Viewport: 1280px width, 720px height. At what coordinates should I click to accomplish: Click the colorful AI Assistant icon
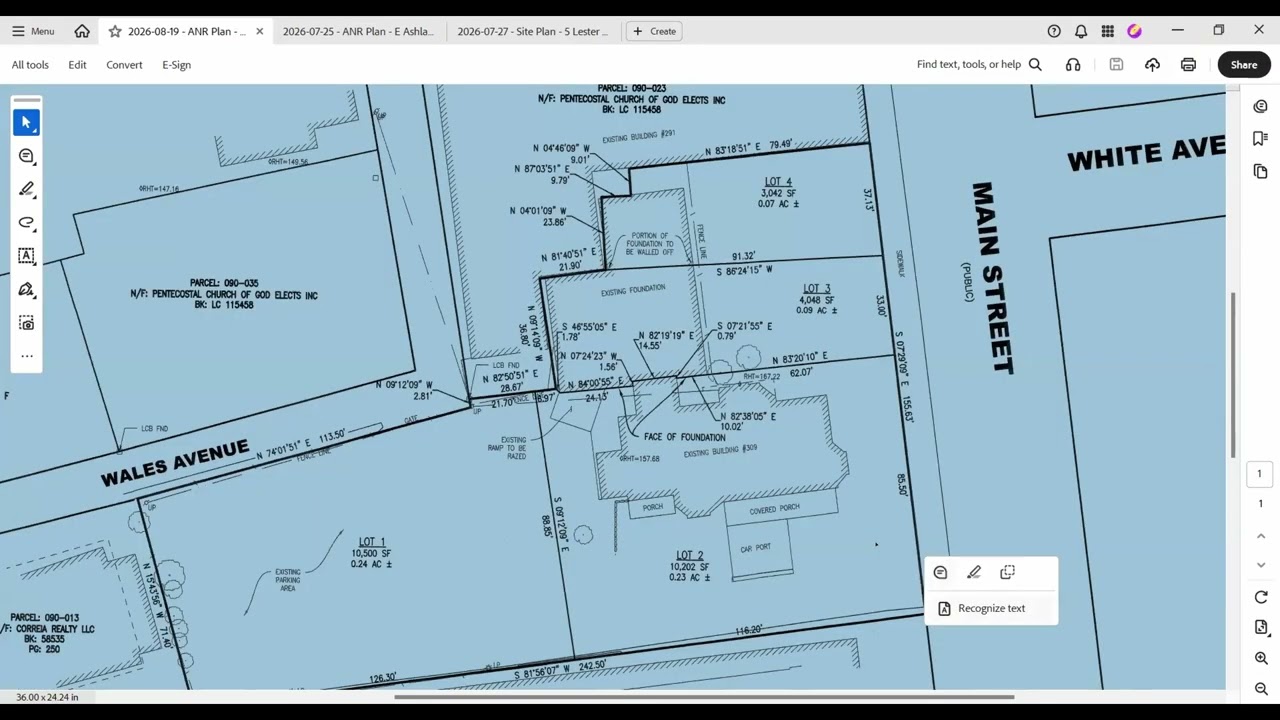[1134, 31]
